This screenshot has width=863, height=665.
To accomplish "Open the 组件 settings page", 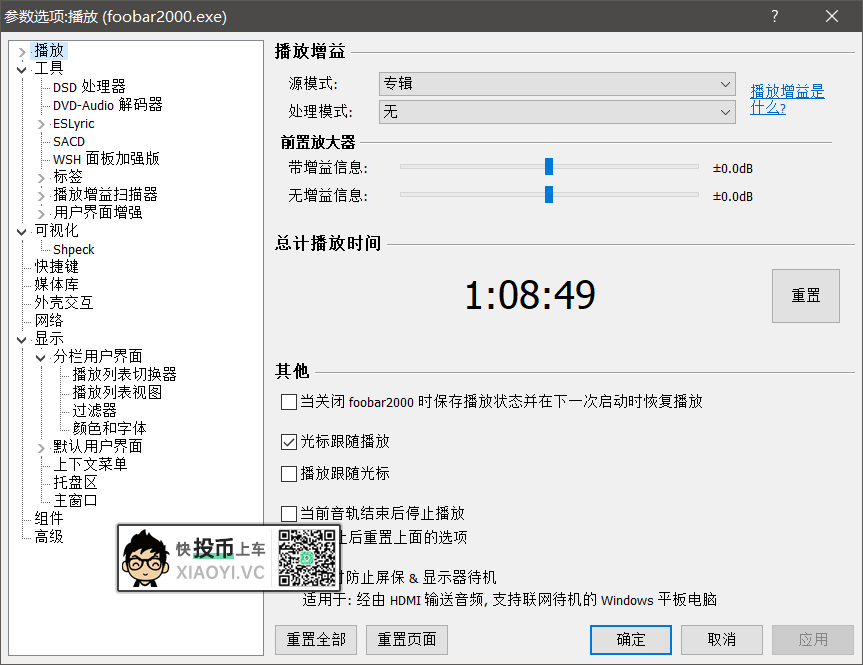I will [49, 519].
